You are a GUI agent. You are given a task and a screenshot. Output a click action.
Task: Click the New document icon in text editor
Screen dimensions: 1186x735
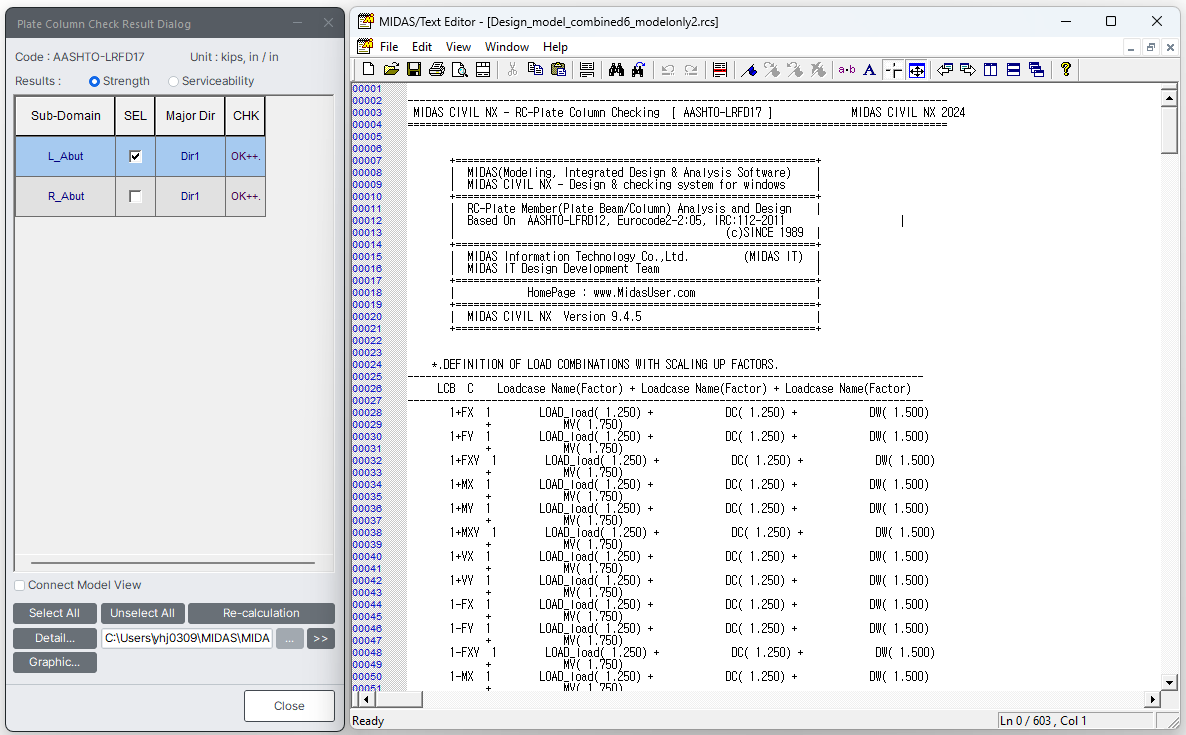pos(368,70)
